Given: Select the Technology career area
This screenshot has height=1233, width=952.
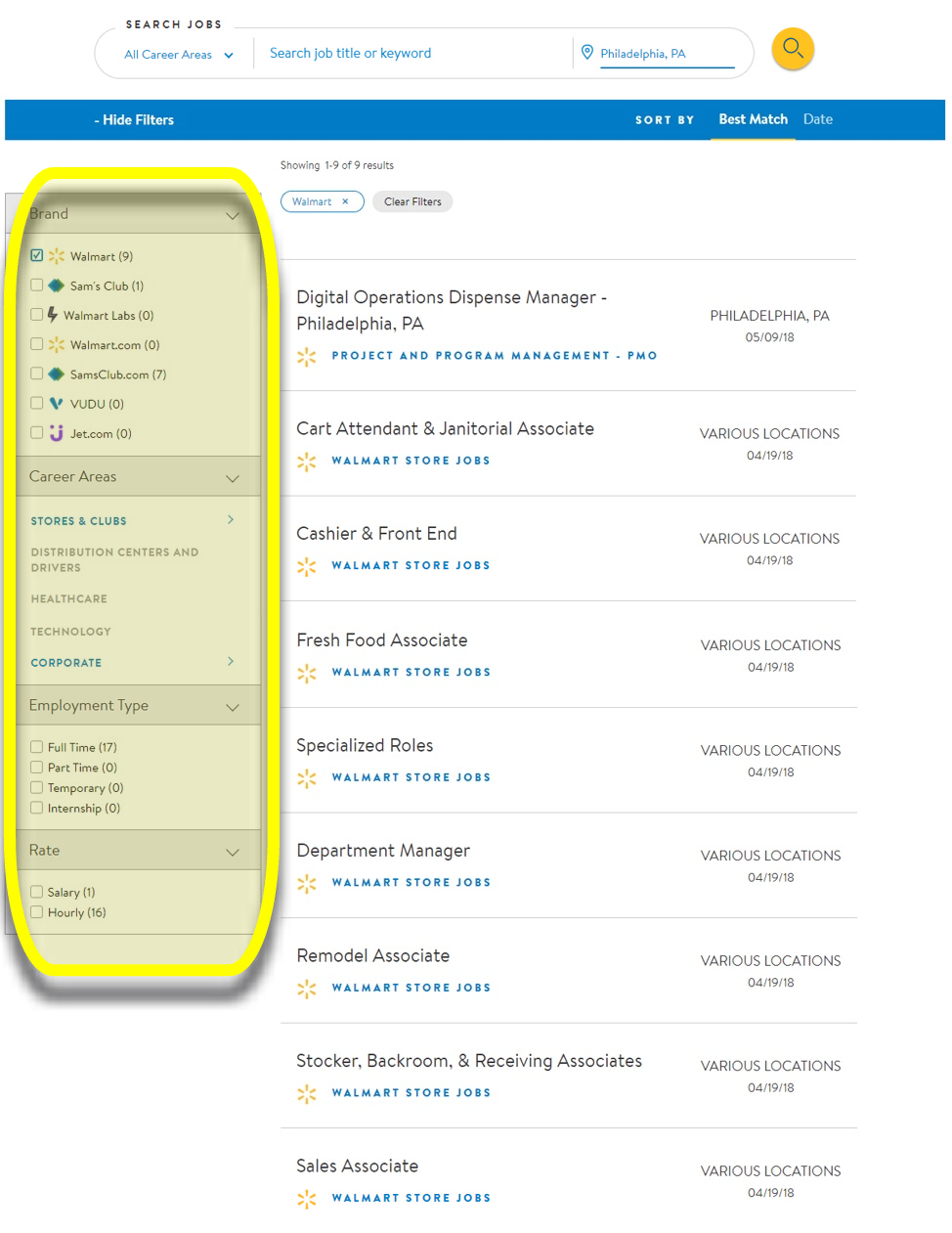Looking at the screenshot, I should click(70, 632).
